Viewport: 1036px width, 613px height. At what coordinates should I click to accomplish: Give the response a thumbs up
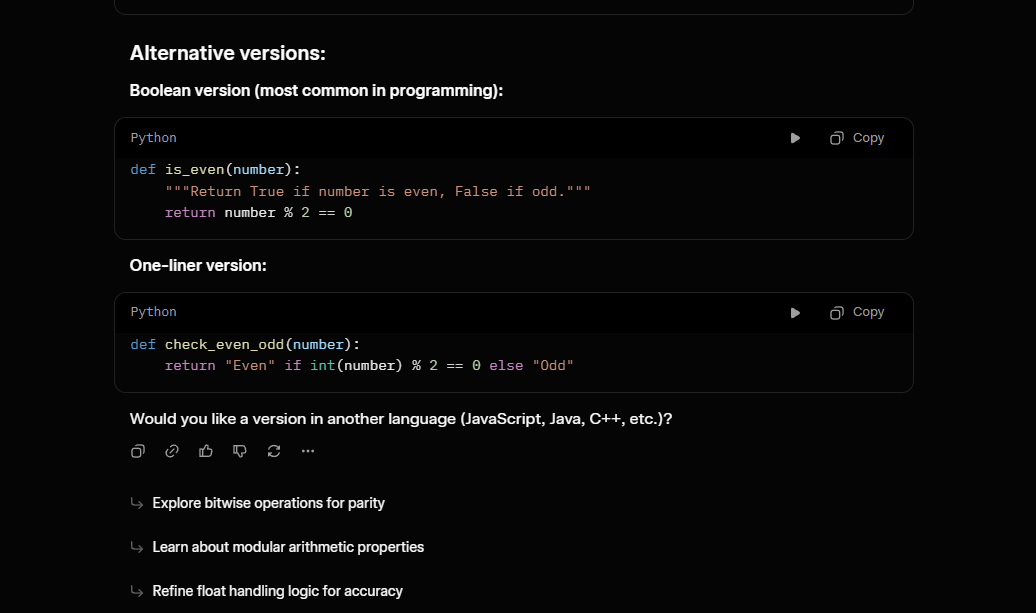pyautogui.click(x=205, y=451)
